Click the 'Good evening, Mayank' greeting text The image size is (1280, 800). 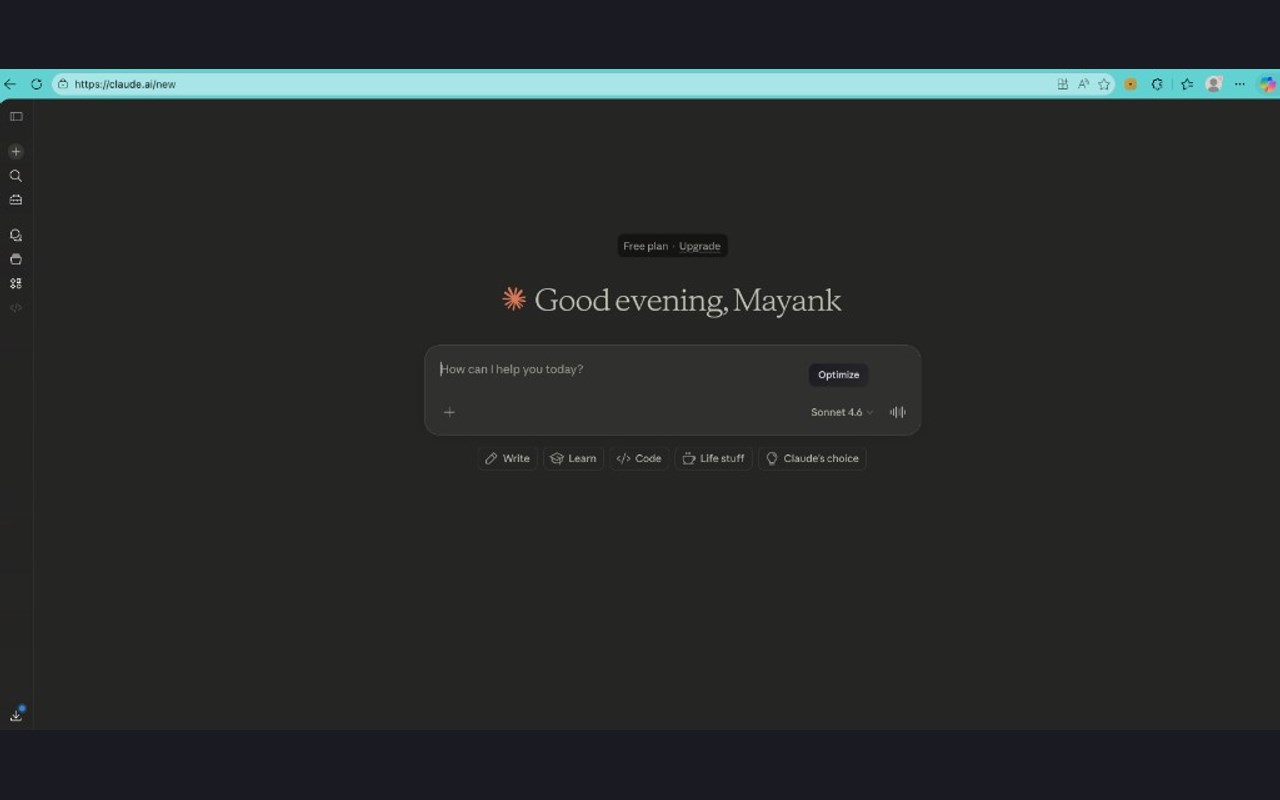click(688, 300)
